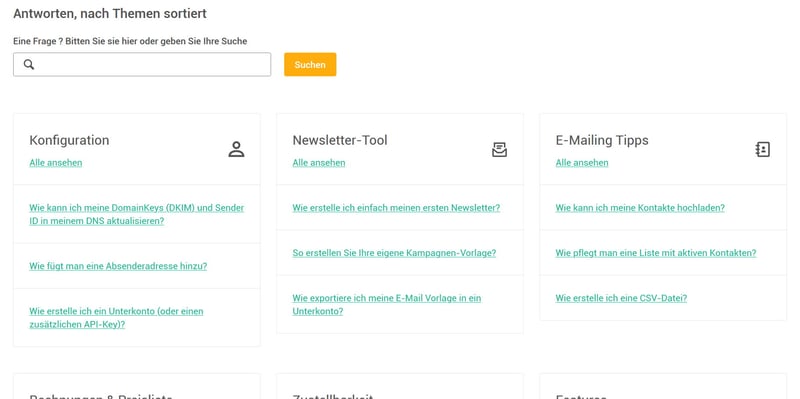Open Alle ansehen under E-Mailing Tipps
The image size is (800, 399).
[582, 163]
